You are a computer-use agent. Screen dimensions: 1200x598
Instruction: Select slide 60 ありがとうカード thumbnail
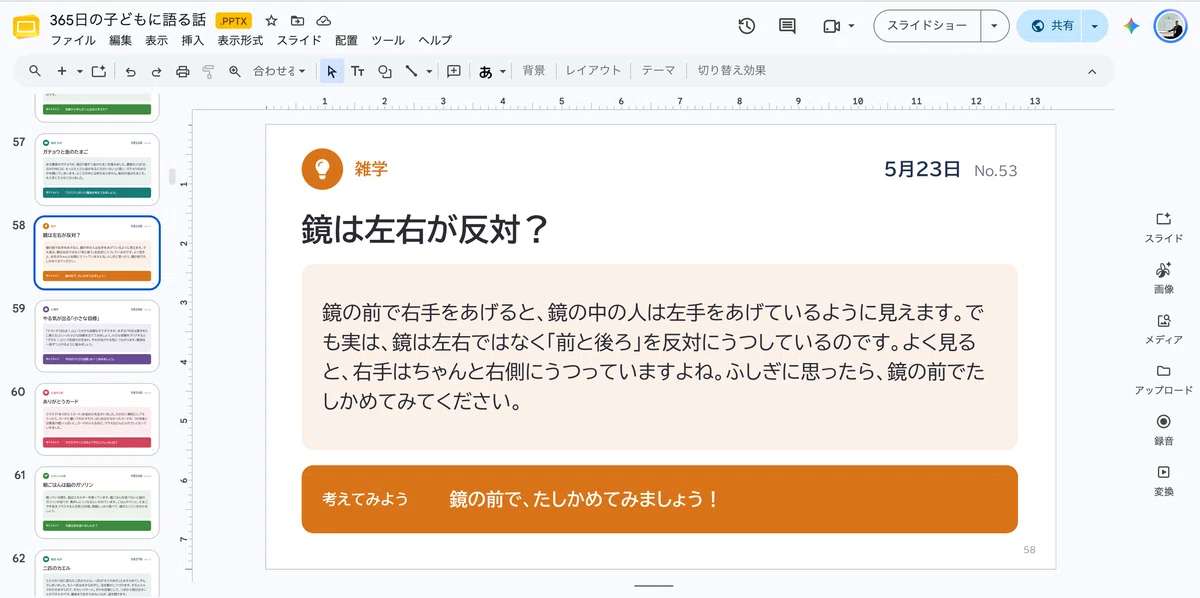(97, 419)
